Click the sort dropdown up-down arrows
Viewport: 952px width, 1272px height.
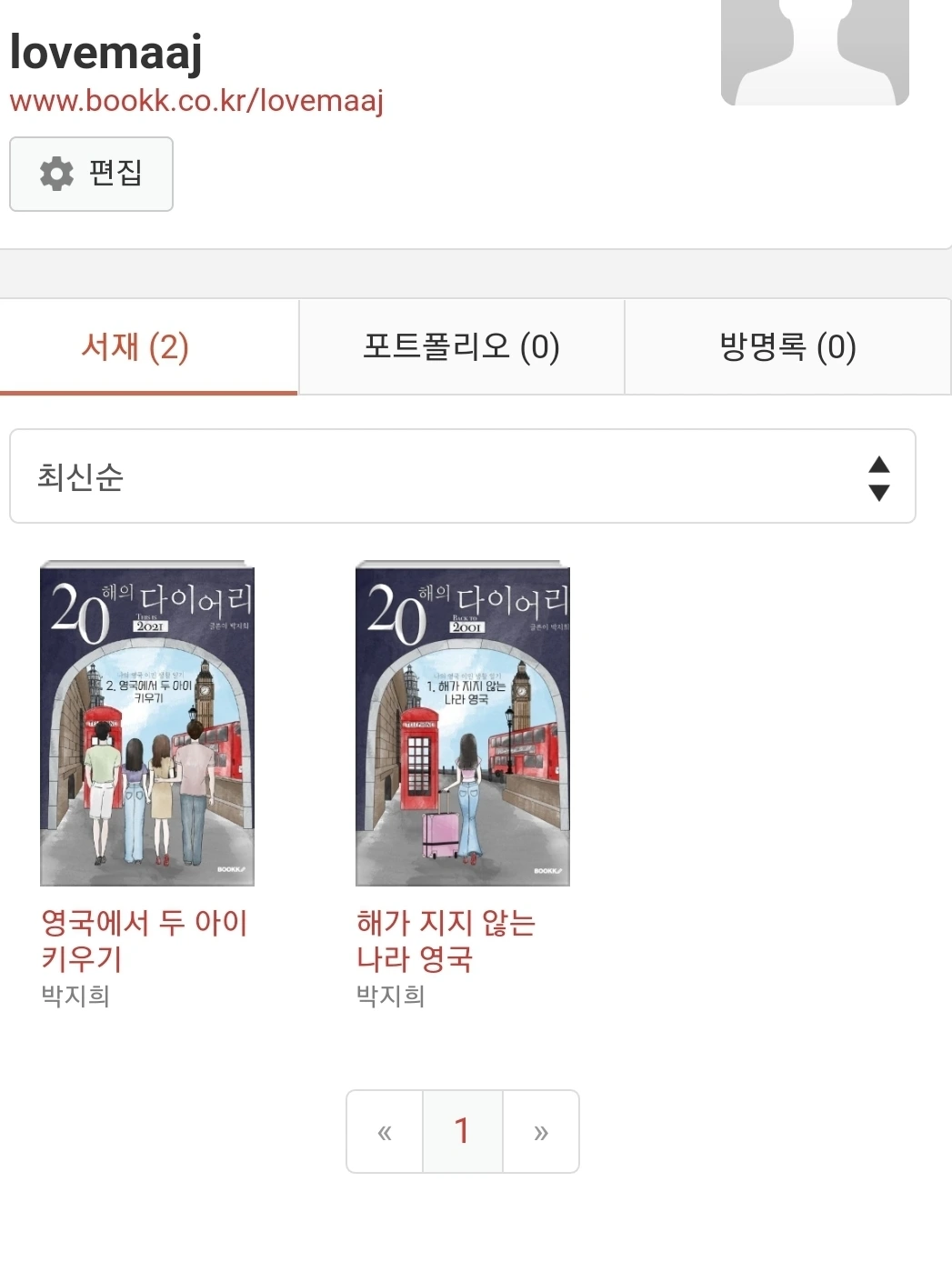pyautogui.click(x=878, y=478)
